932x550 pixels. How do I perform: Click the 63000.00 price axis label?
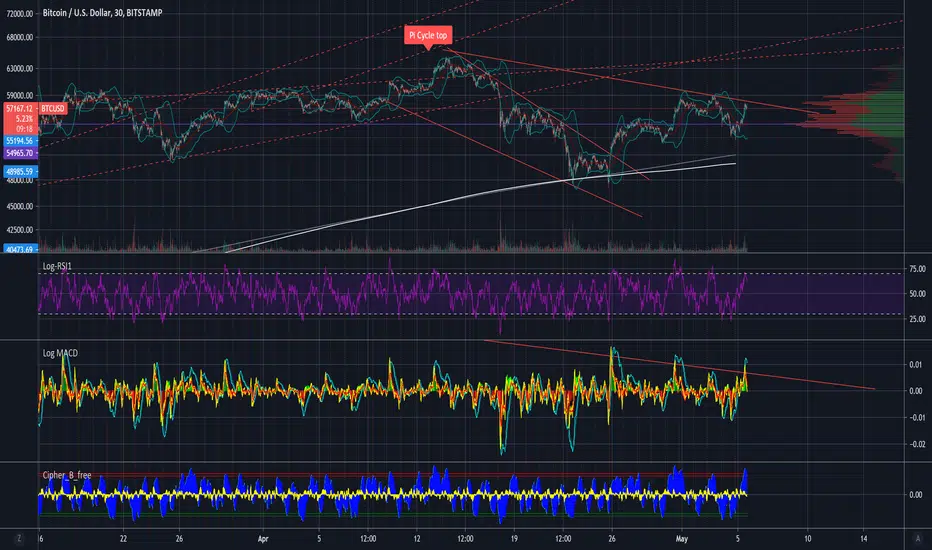coord(20,69)
